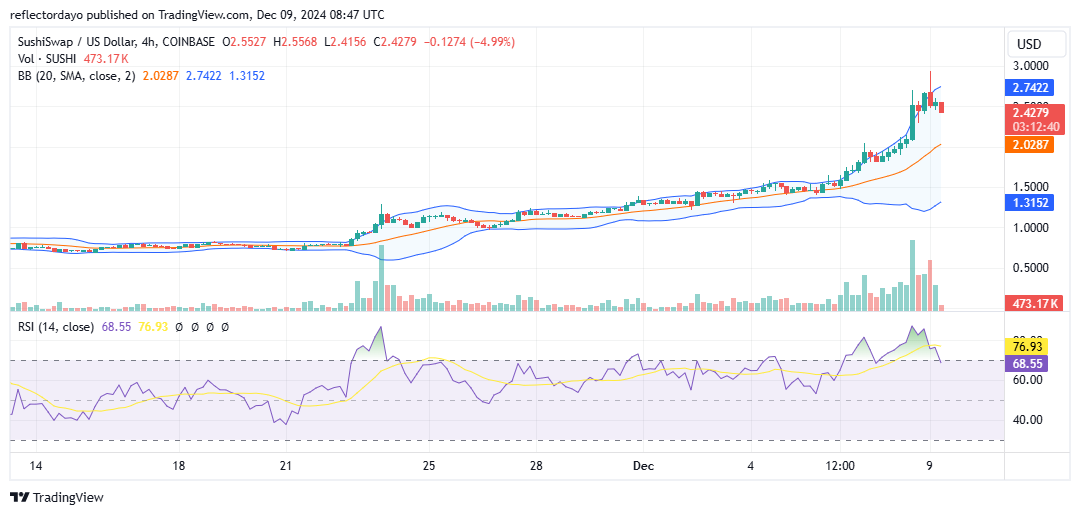
Task: Click the orange BB basis value 2.0287 in legend
Action: coord(158,76)
